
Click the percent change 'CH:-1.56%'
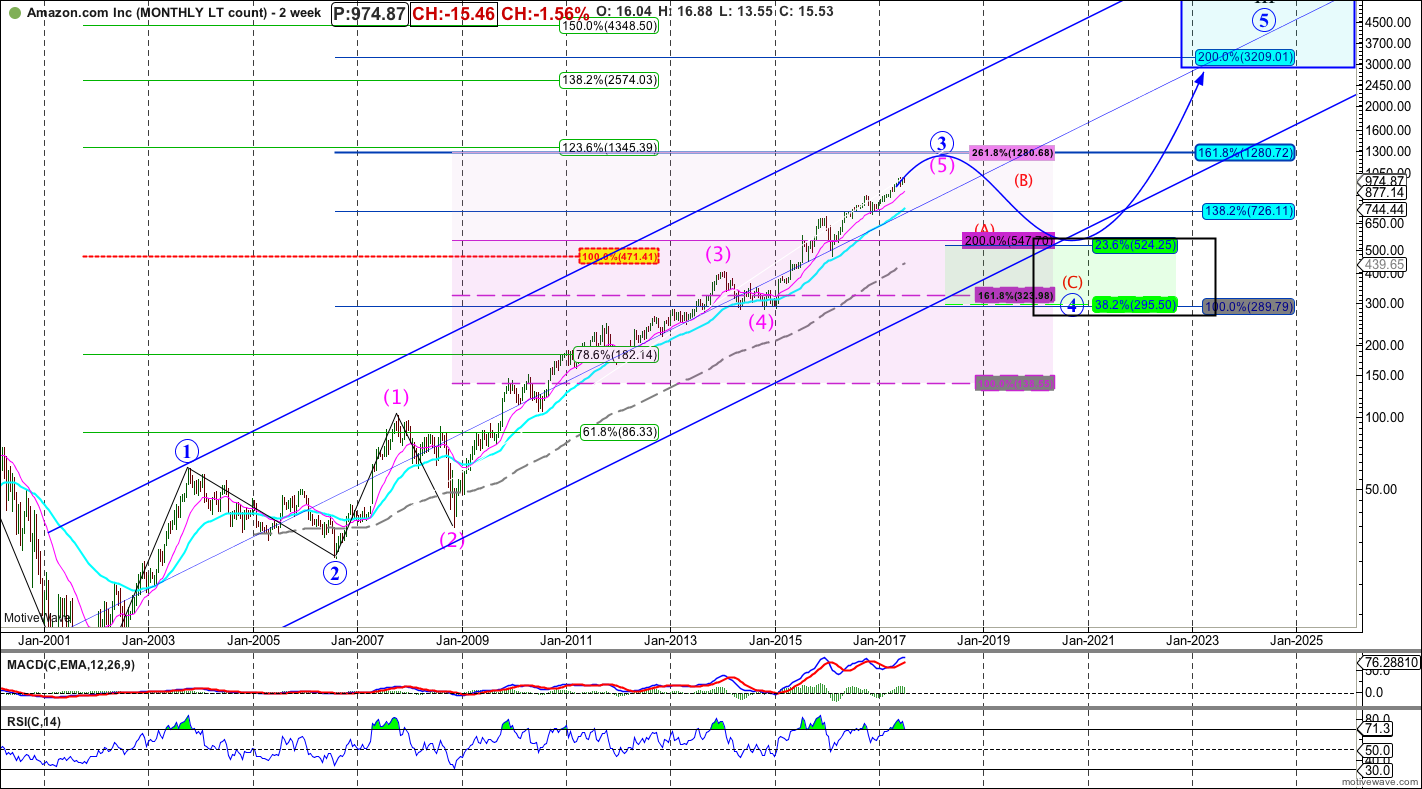[545, 14]
